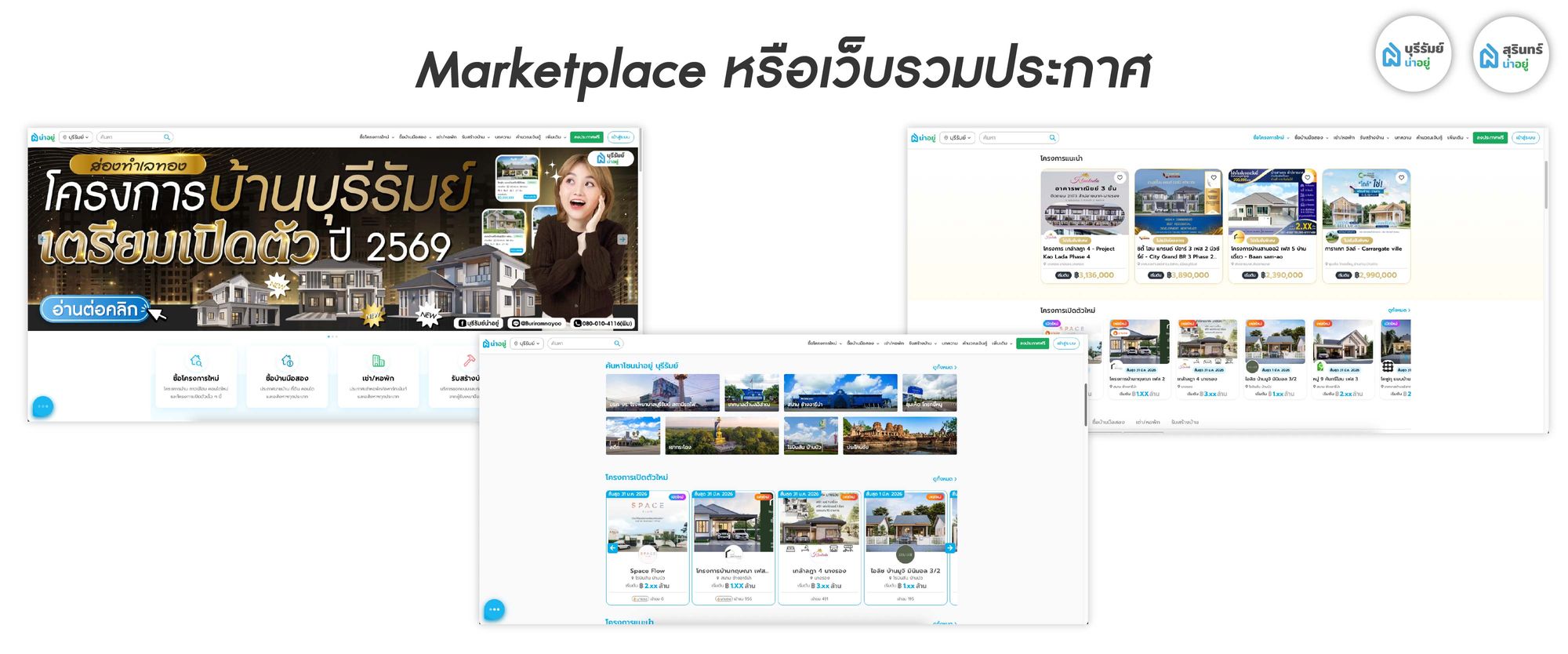The image size is (1568, 654).
Task: Click น่าอยู่ logo in left banner window
Action: [x=43, y=137]
